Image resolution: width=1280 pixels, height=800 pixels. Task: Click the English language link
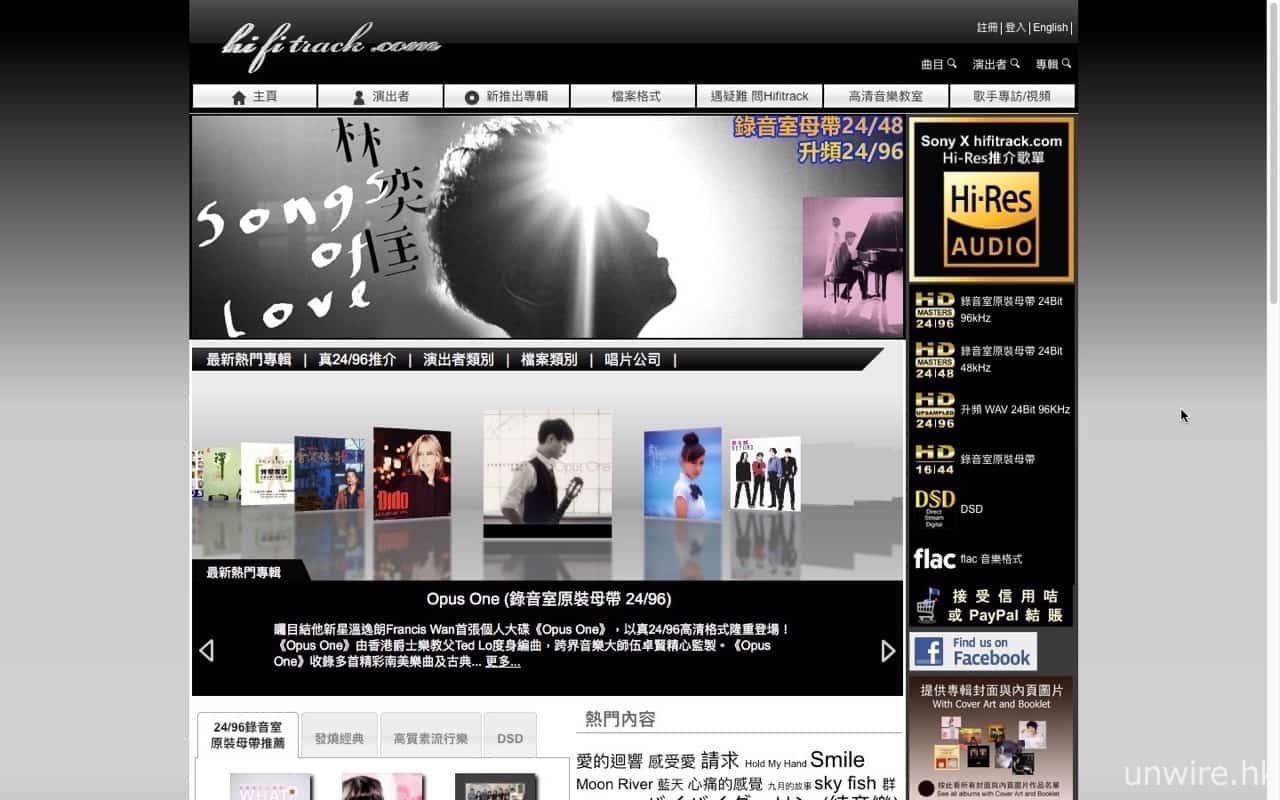point(1050,28)
